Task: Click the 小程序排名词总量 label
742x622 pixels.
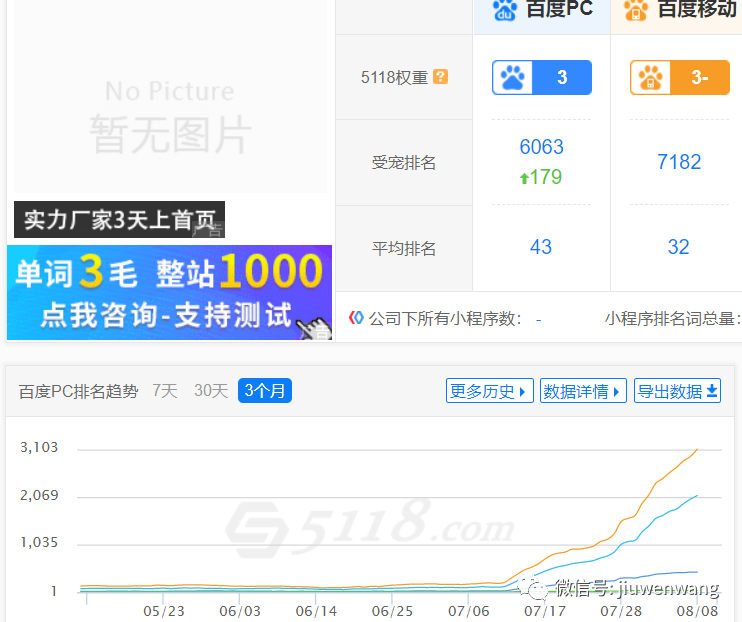Action: 673,319
